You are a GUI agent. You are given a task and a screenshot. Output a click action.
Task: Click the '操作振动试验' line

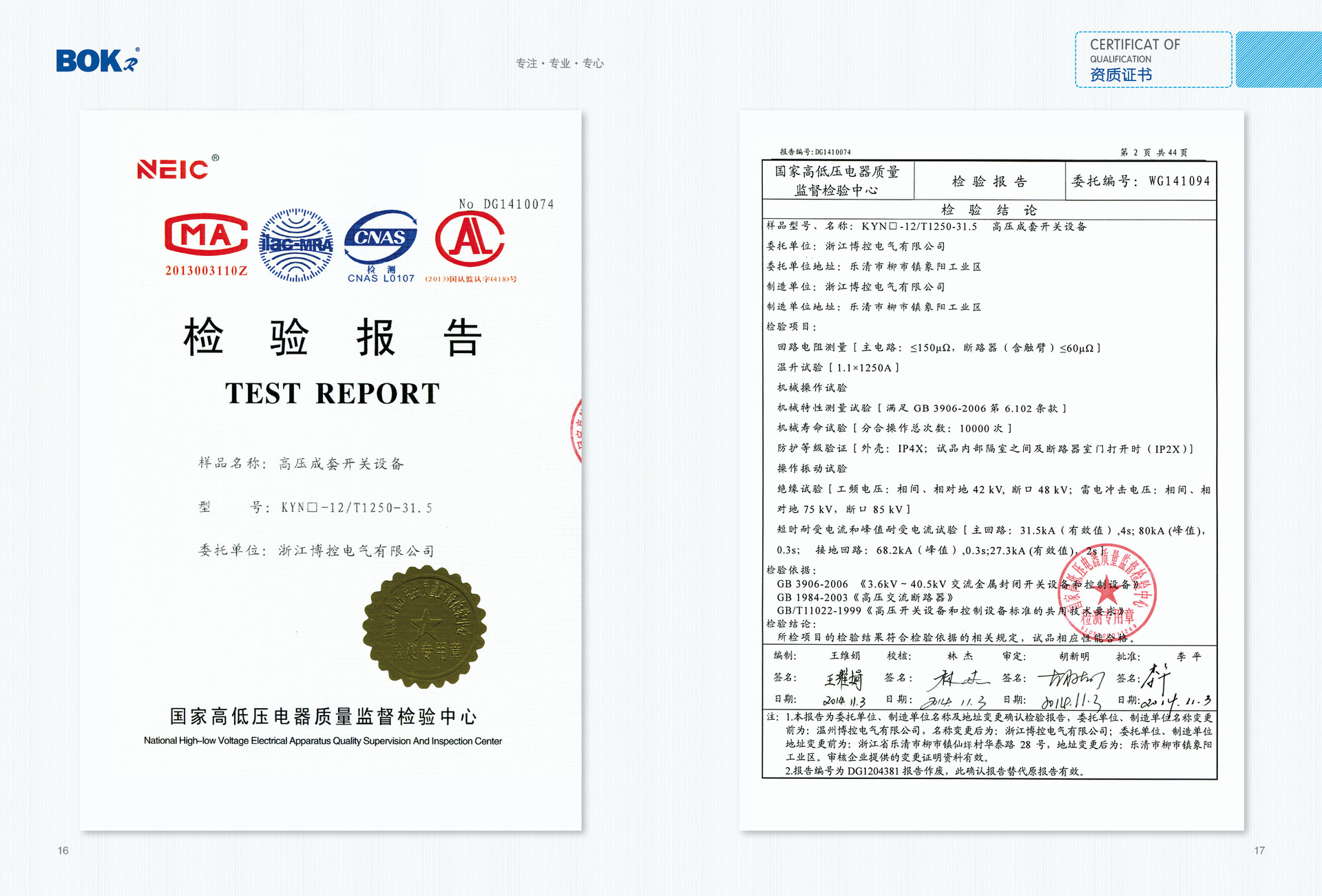812,468
